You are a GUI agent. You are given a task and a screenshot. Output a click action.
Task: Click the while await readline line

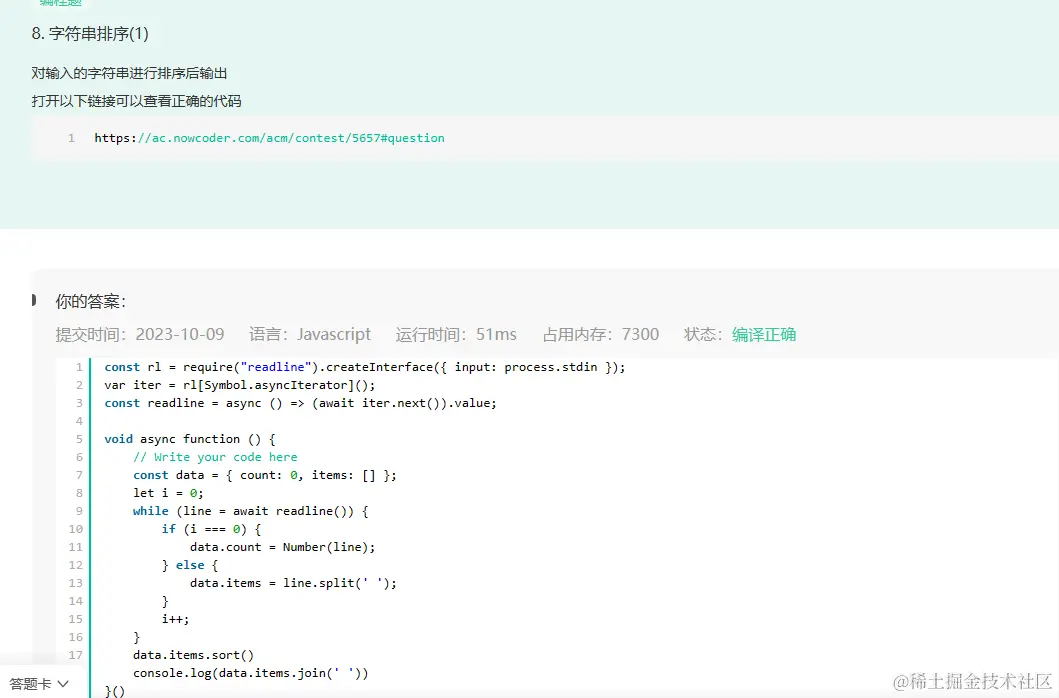pos(251,511)
